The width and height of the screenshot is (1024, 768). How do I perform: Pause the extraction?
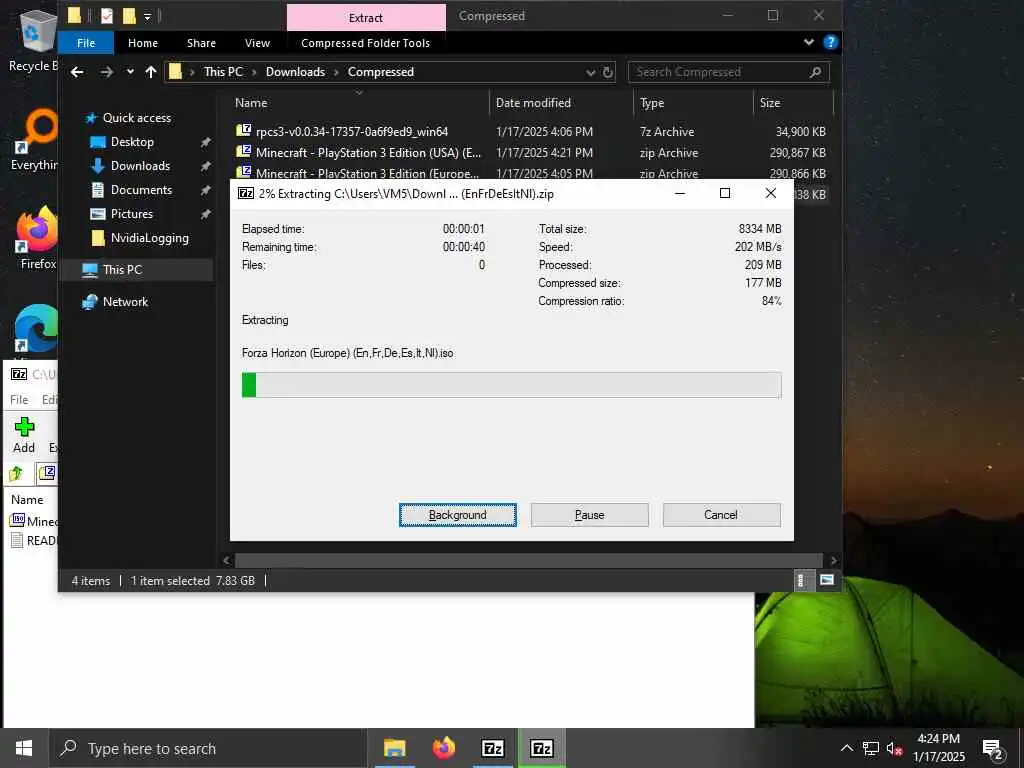[589, 515]
